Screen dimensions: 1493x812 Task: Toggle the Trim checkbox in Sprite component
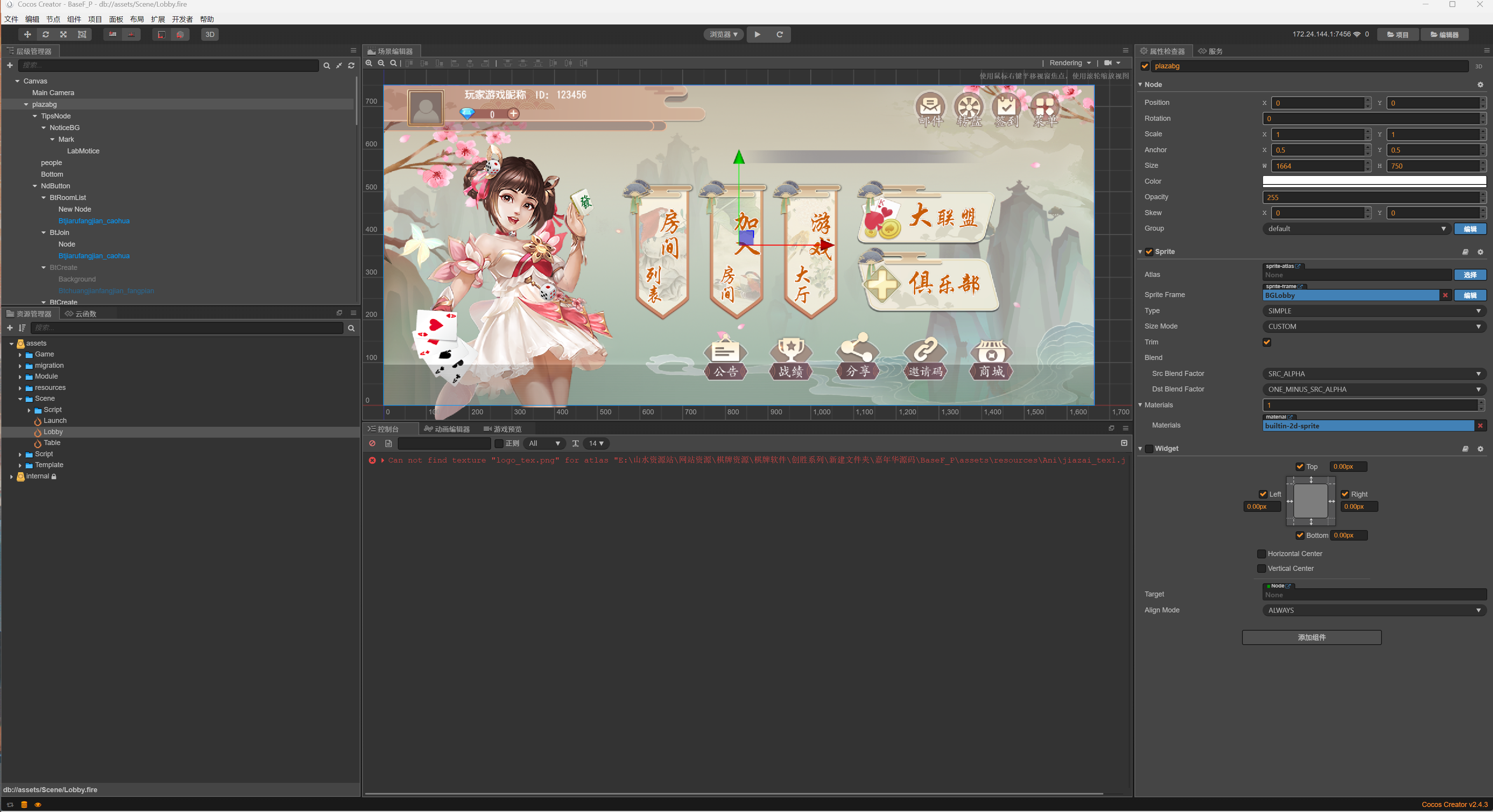pyautogui.click(x=1267, y=342)
